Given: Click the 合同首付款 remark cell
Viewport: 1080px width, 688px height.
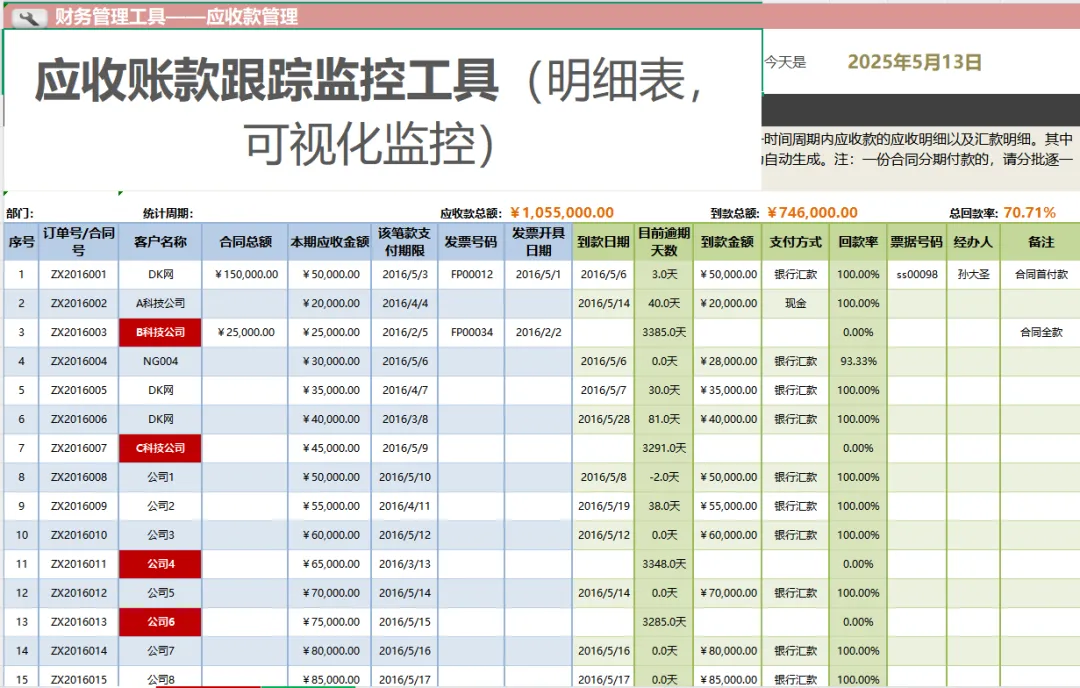Looking at the screenshot, I should (x=1041, y=274).
